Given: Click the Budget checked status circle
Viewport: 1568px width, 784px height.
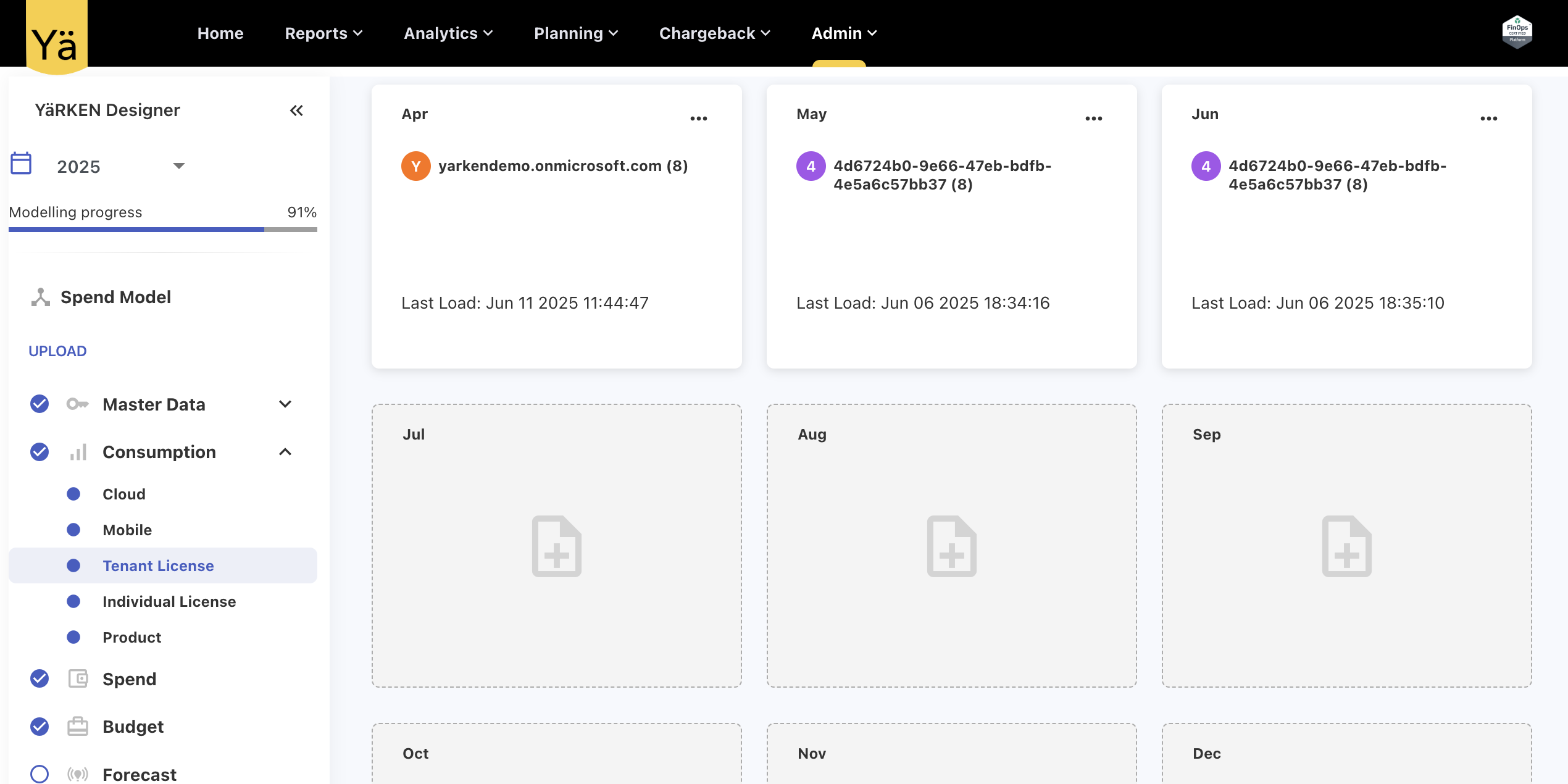Looking at the screenshot, I should click(40, 726).
